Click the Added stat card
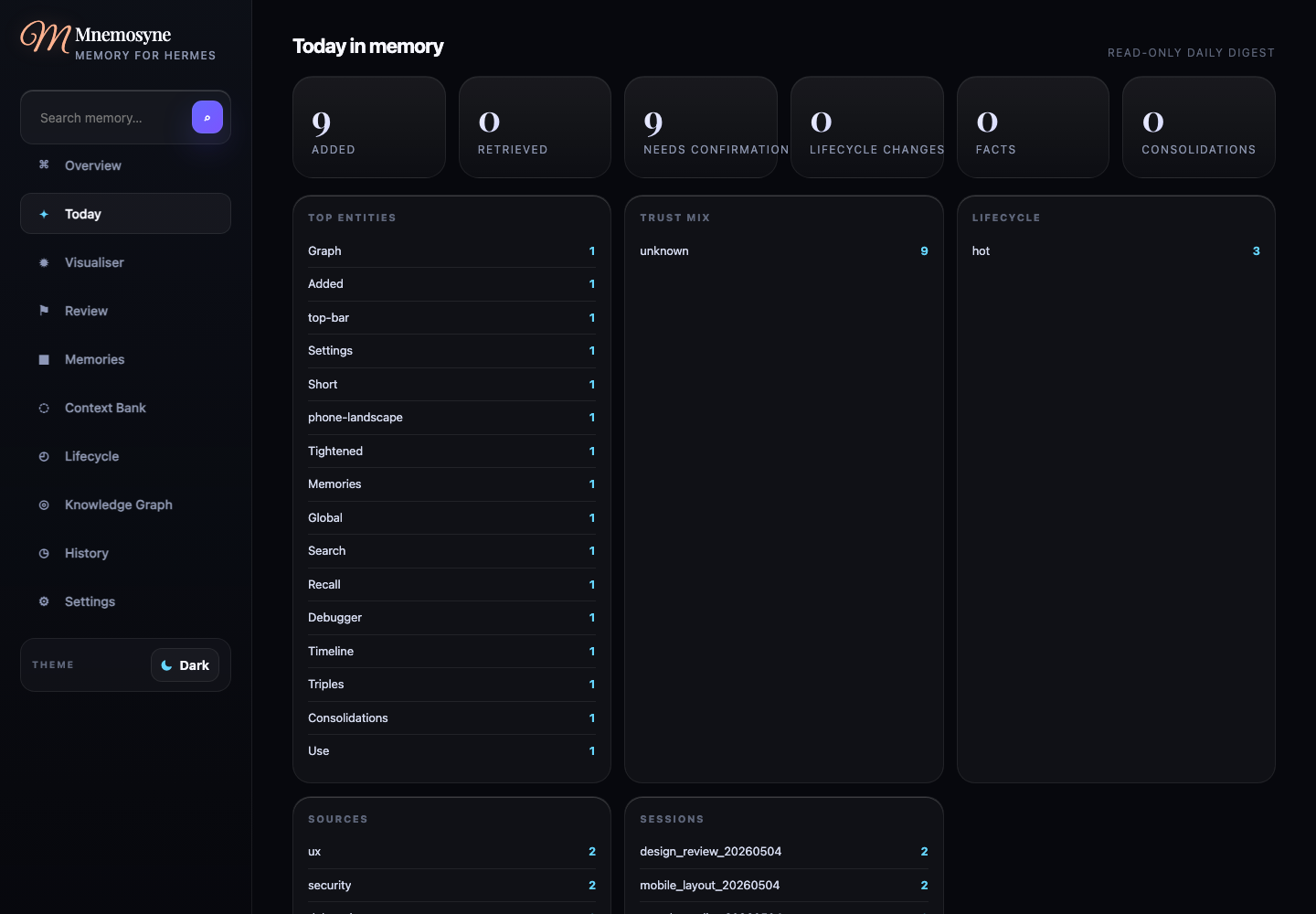Image resolution: width=1316 pixels, height=914 pixels. tap(369, 127)
